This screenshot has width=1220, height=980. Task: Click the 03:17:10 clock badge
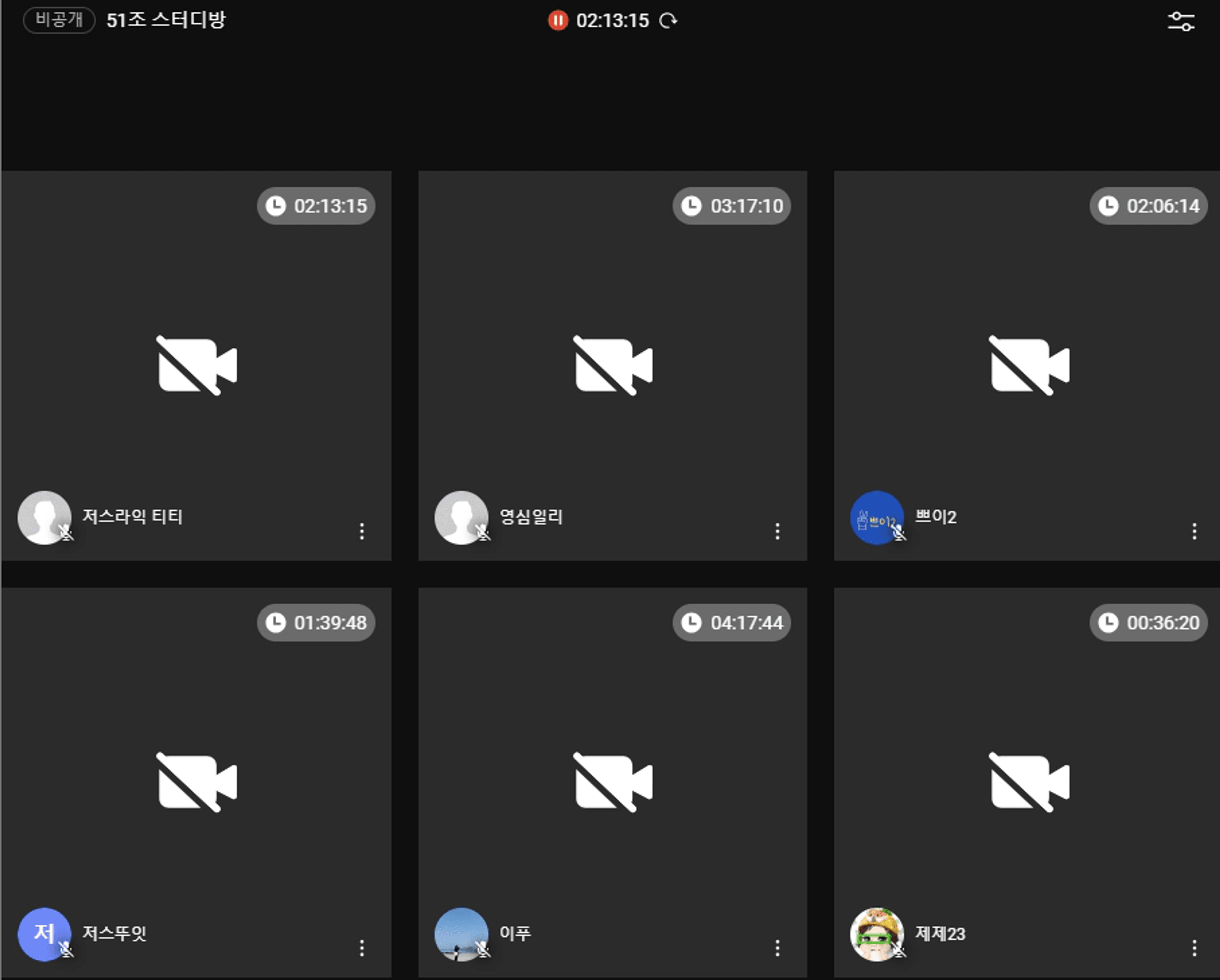pos(732,206)
